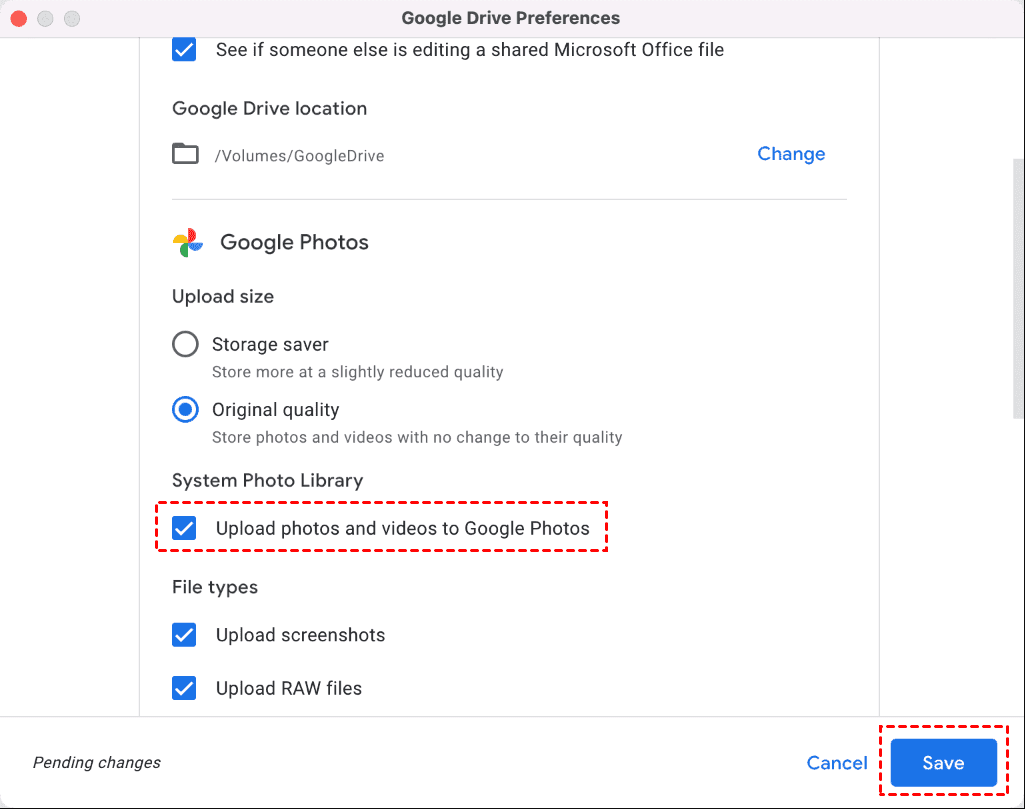Click the /Volumes/GoogleDrive path text
Image resolution: width=1025 pixels, height=809 pixels.
(299, 156)
